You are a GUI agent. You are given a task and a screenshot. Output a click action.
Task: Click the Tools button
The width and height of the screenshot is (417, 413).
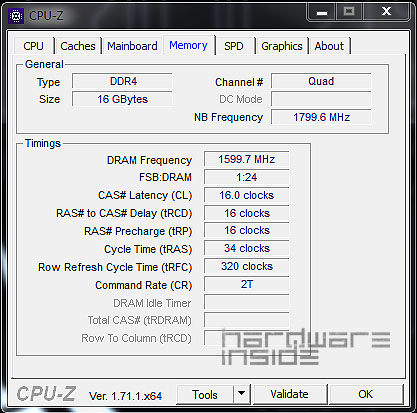205,394
